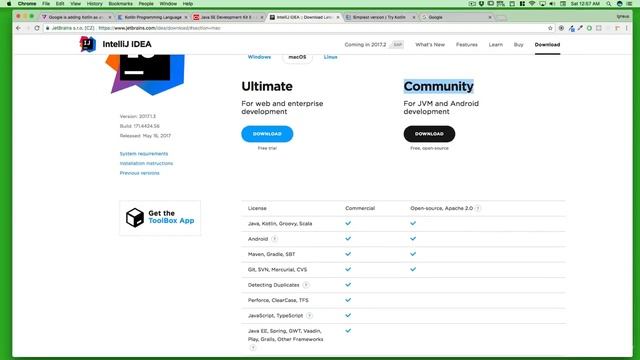This screenshot has height=360, width=640.
Task: Download the Ultimate edition
Action: pyautogui.click(x=267, y=134)
